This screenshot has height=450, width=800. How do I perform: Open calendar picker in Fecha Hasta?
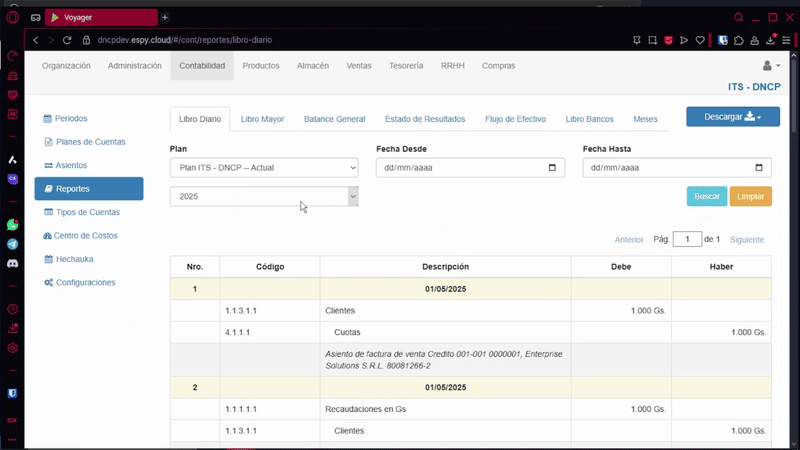pos(759,168)
